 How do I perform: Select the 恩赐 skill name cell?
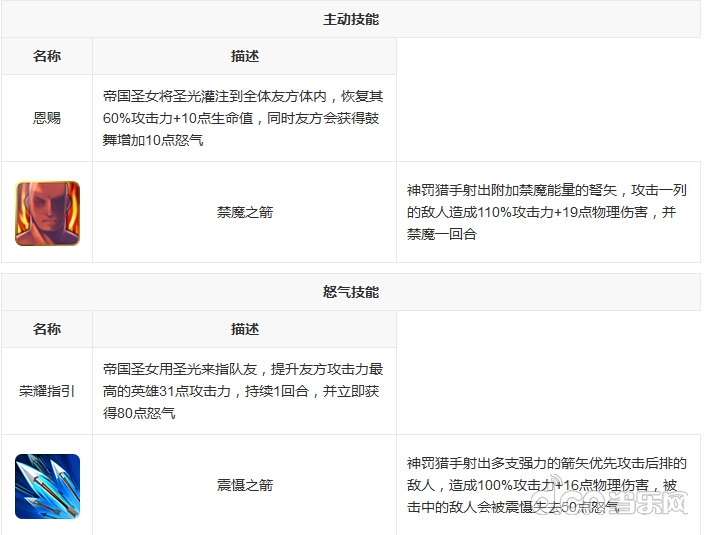click(x=47, y=118)
